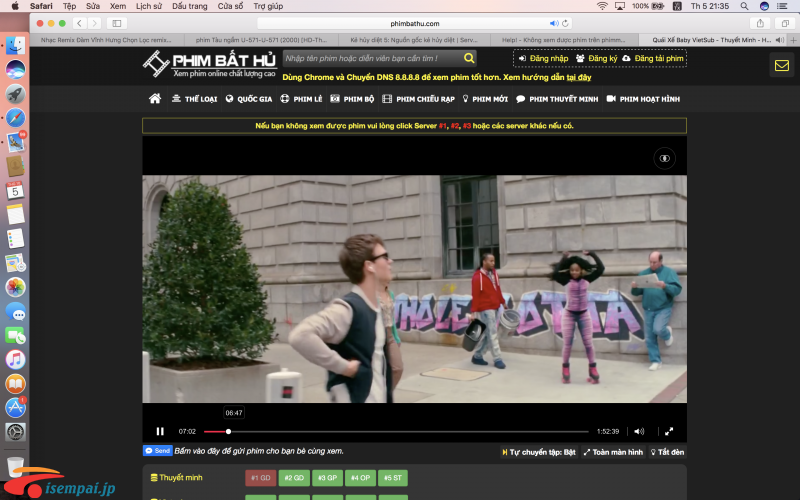
Task: Open System Preferences gear in Dock
Action: (x=15, y=432)
